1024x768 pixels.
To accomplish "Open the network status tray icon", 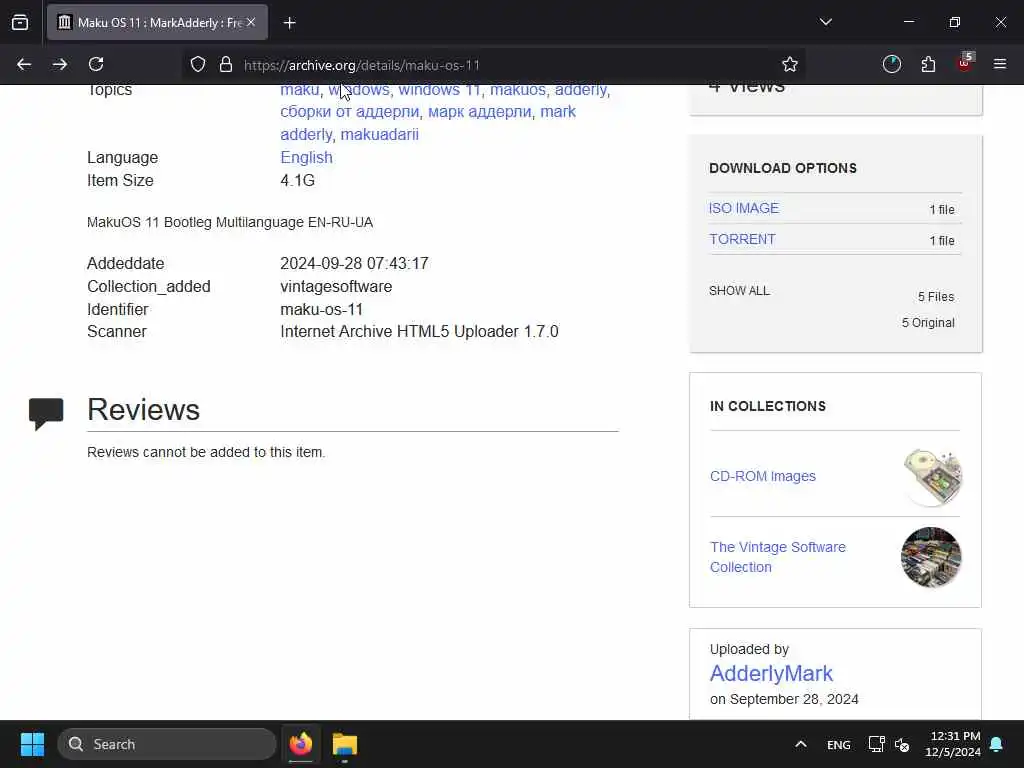I will (876, 744).
